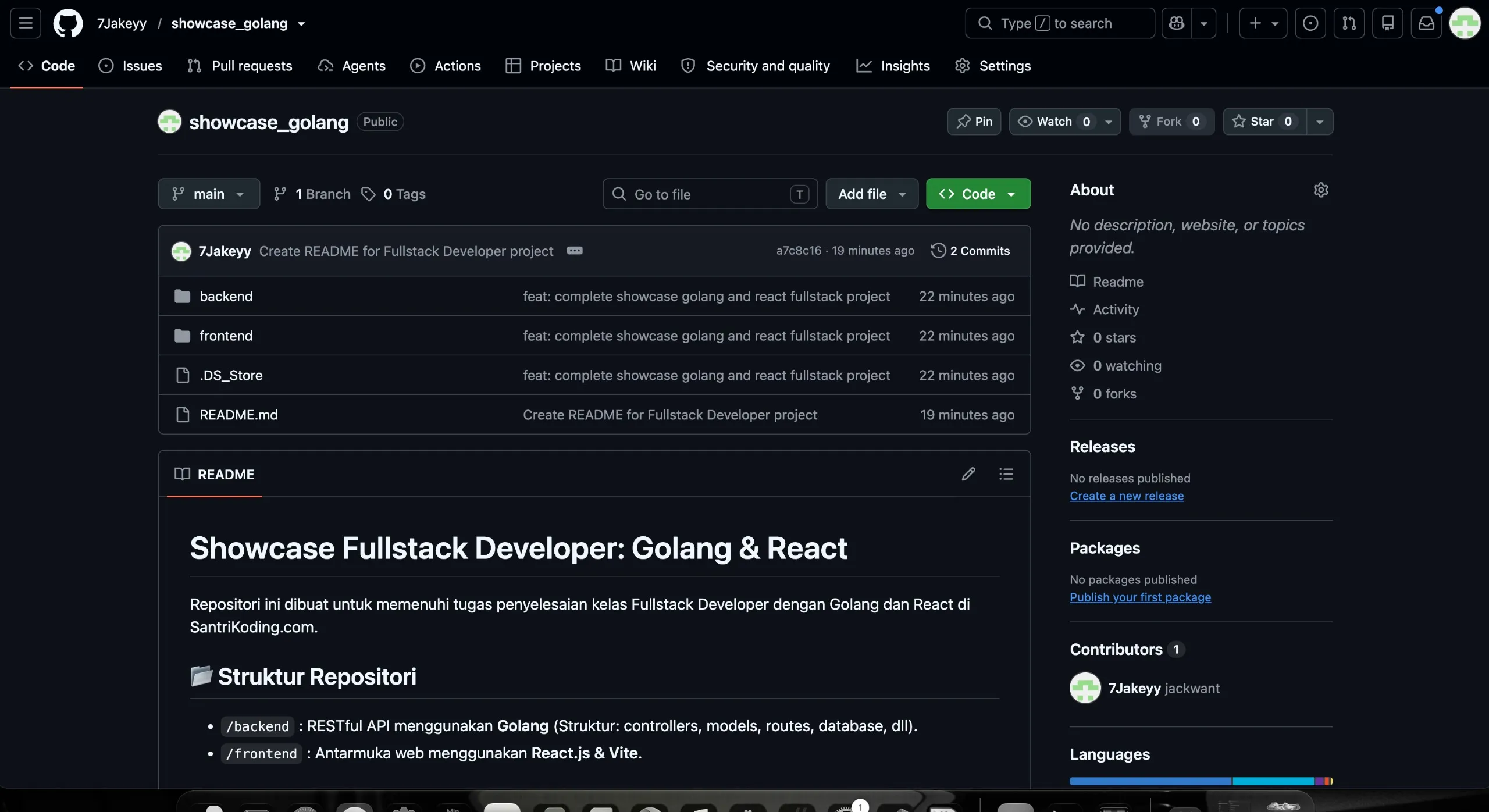
Task: Pin this repository
Action: (x=974, y=122)
